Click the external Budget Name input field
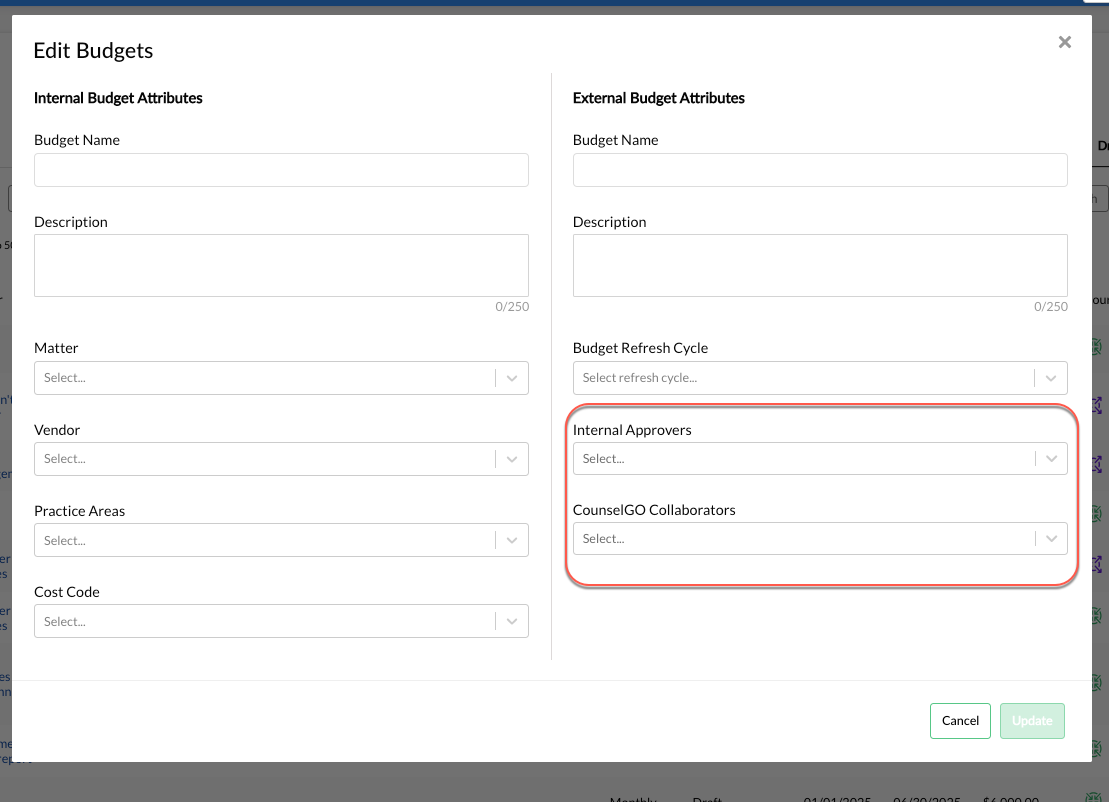 click(820, 170)
